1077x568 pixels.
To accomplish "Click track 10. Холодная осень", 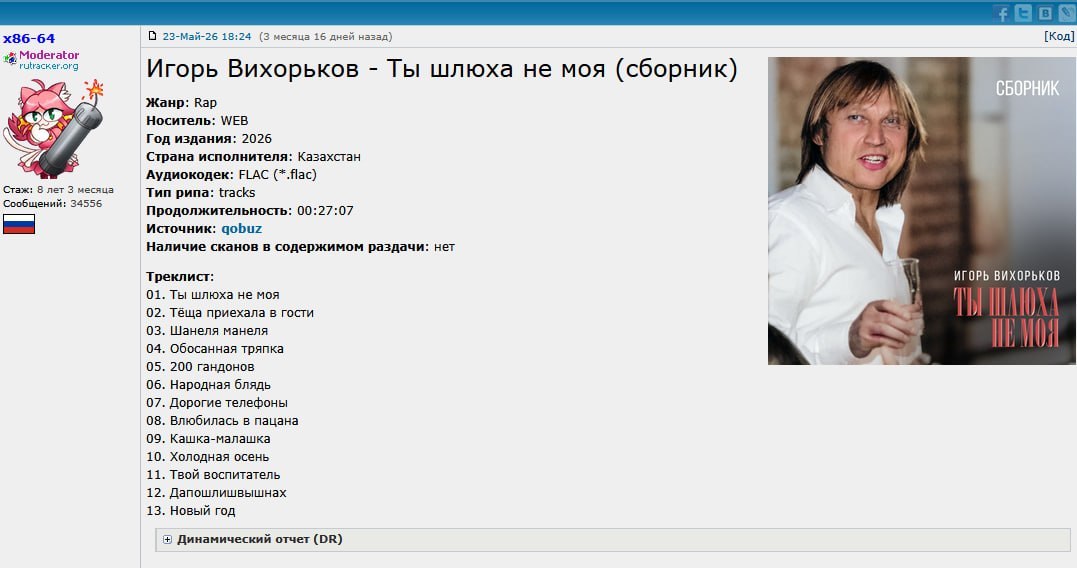I will click(x=207, y=457).
